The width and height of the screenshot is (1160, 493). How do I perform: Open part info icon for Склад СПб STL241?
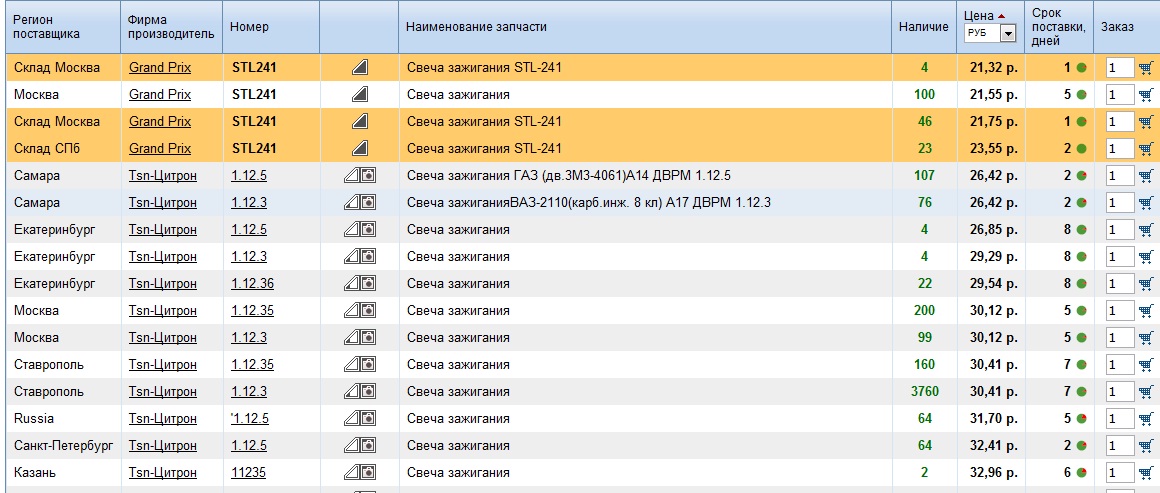[x=360, y=149]
